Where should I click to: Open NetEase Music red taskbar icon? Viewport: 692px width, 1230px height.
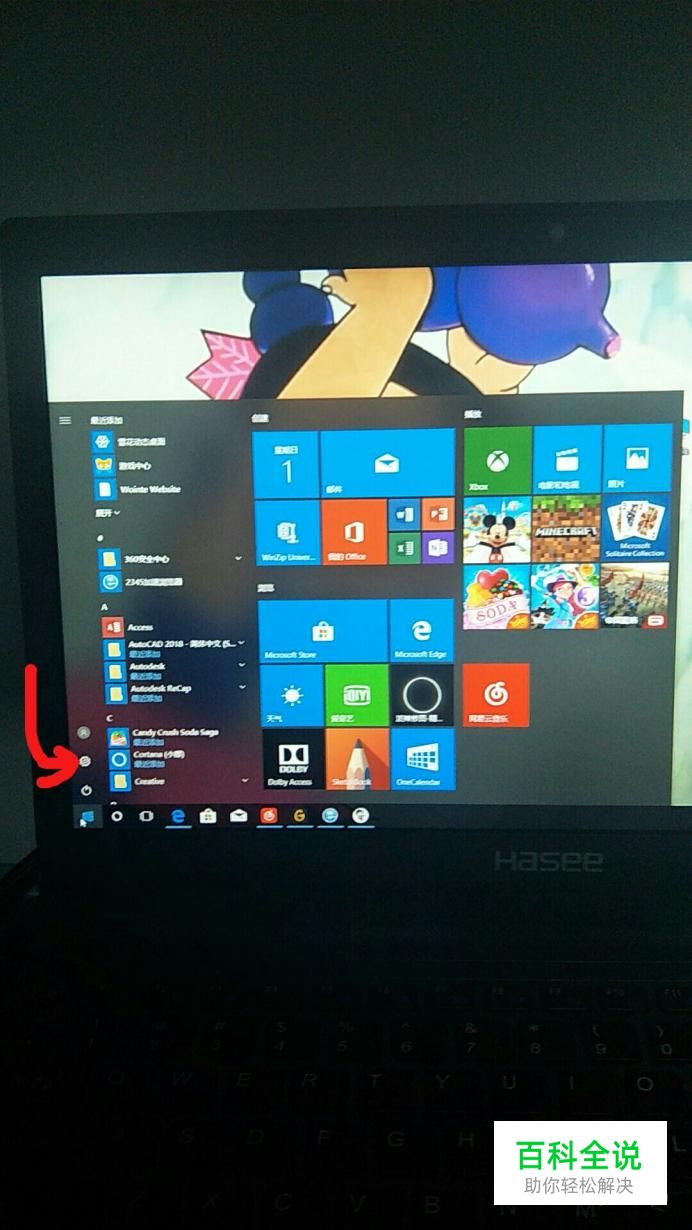pos(268,816)
